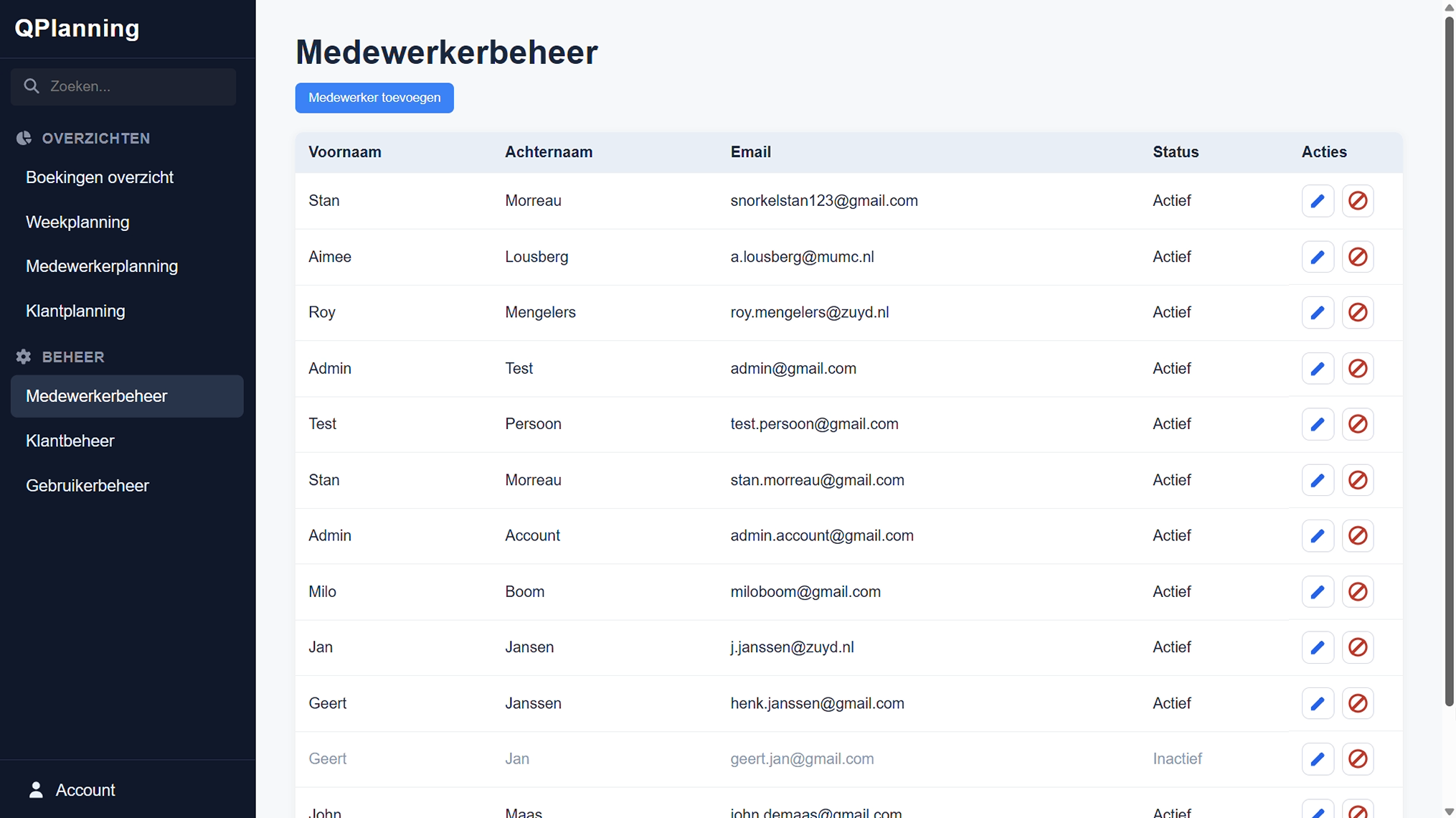Click email test.persoon@gmail.com

point(814,424)
